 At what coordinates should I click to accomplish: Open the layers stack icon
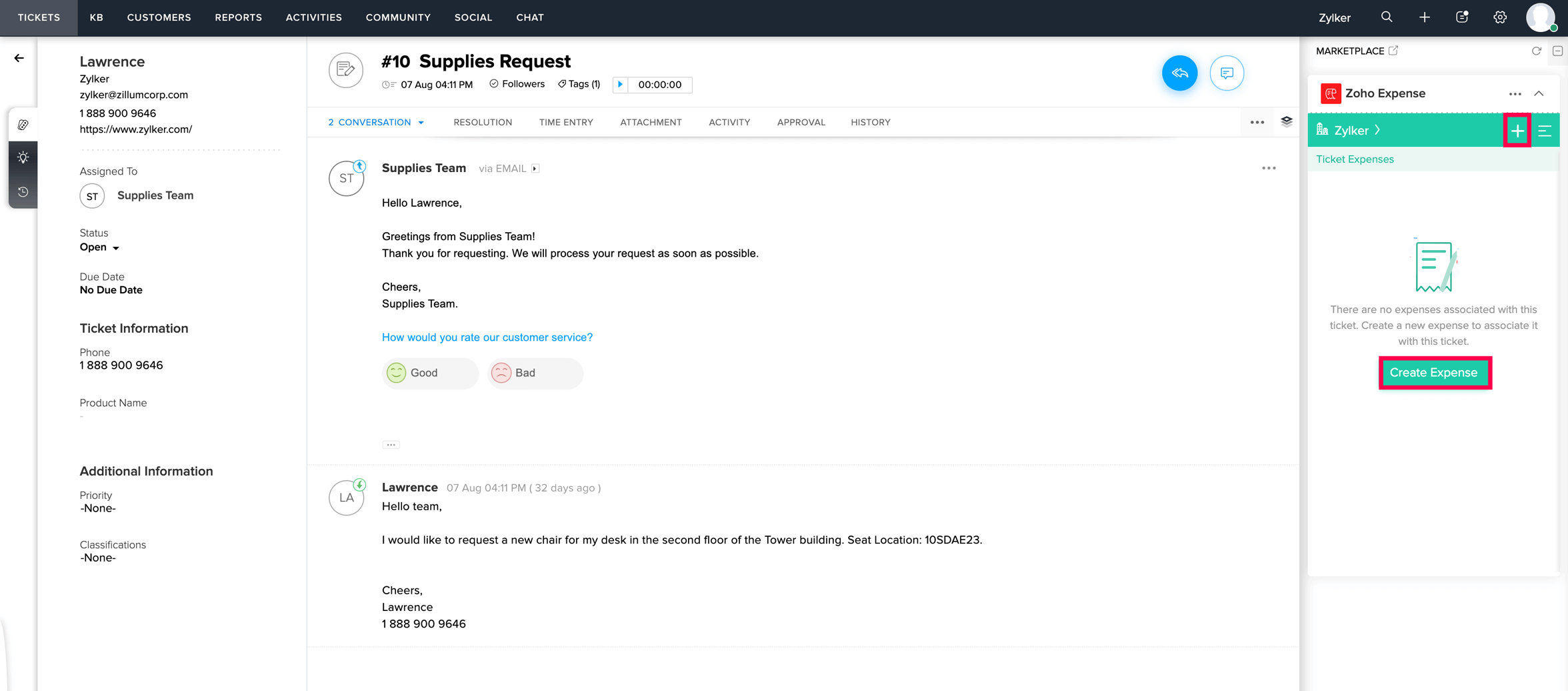point(1286,121)
